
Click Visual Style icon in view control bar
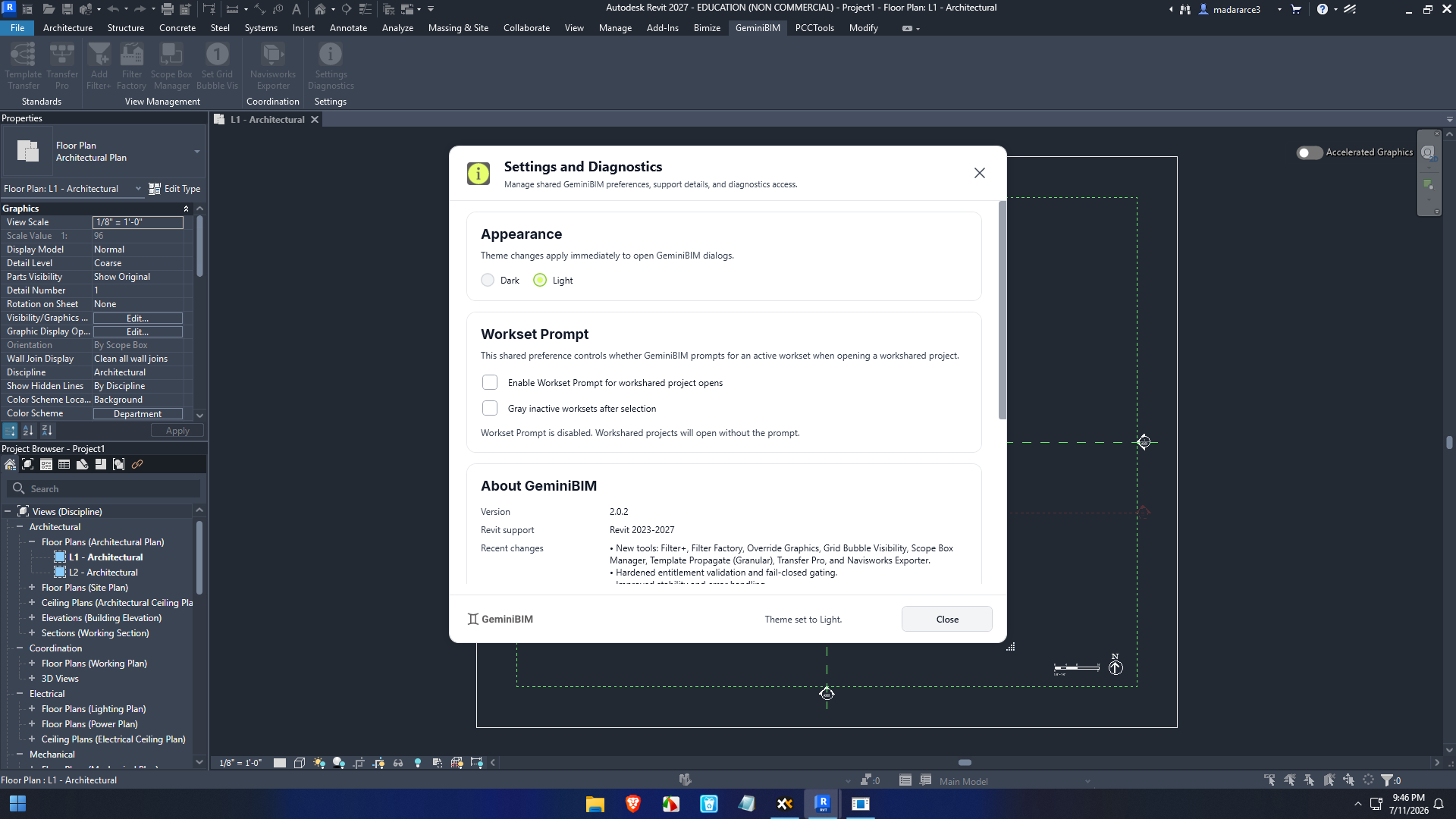pyautogui.click(x=300, y=763)
